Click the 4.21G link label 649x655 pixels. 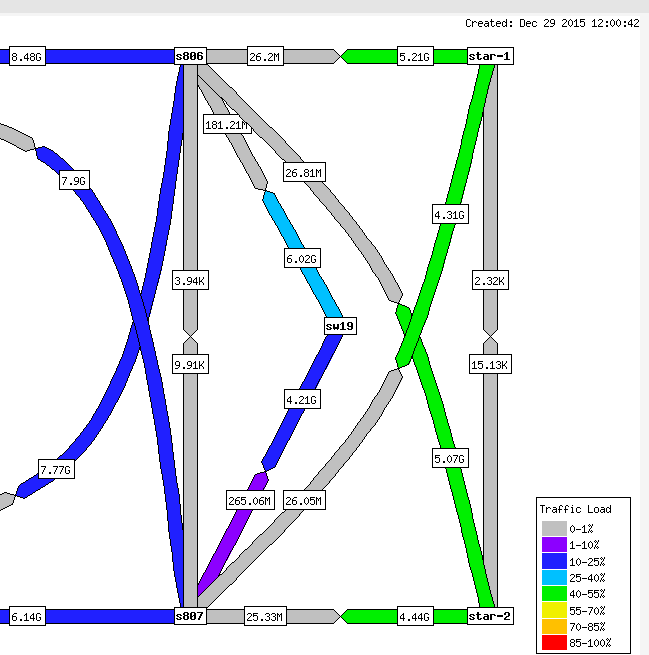302,399
